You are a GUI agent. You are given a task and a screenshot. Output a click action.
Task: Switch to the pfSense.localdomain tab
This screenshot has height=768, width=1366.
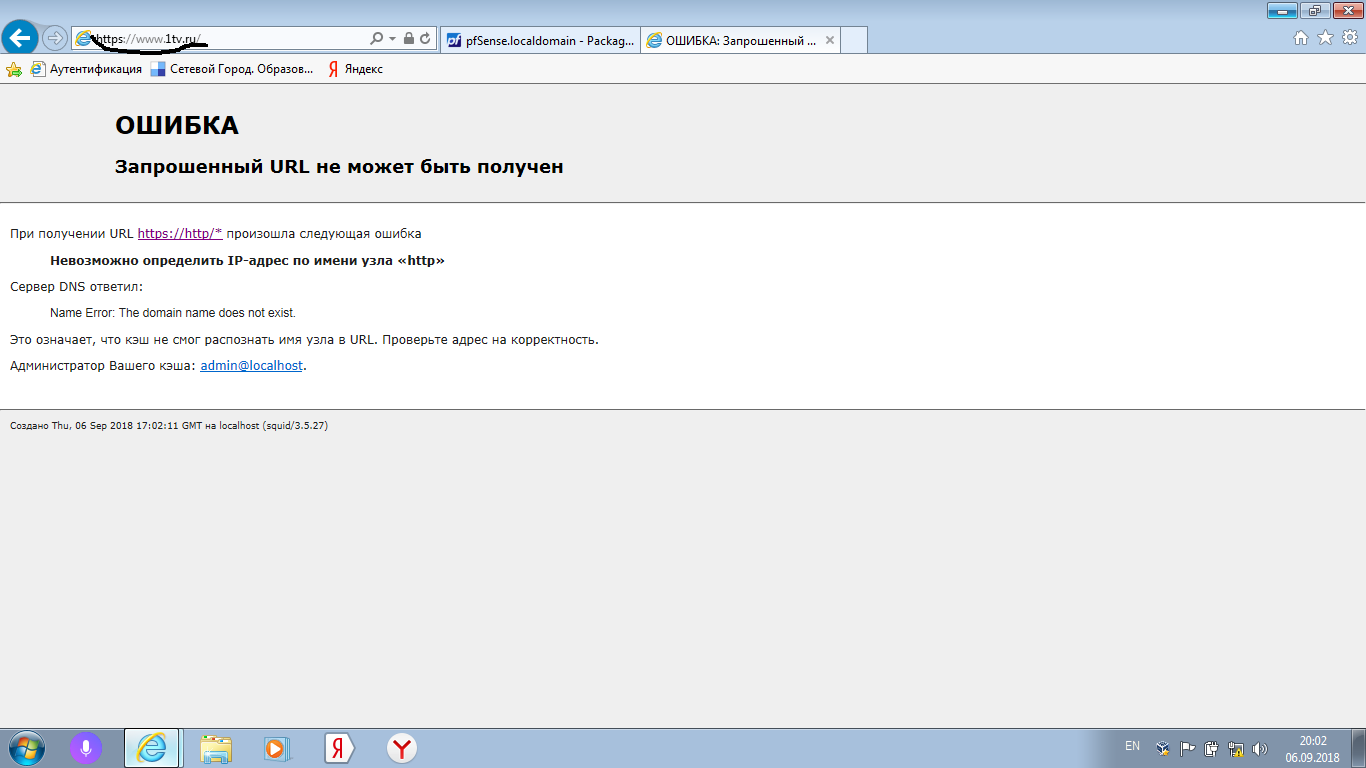pyautogui.click(x=540, y=40)
